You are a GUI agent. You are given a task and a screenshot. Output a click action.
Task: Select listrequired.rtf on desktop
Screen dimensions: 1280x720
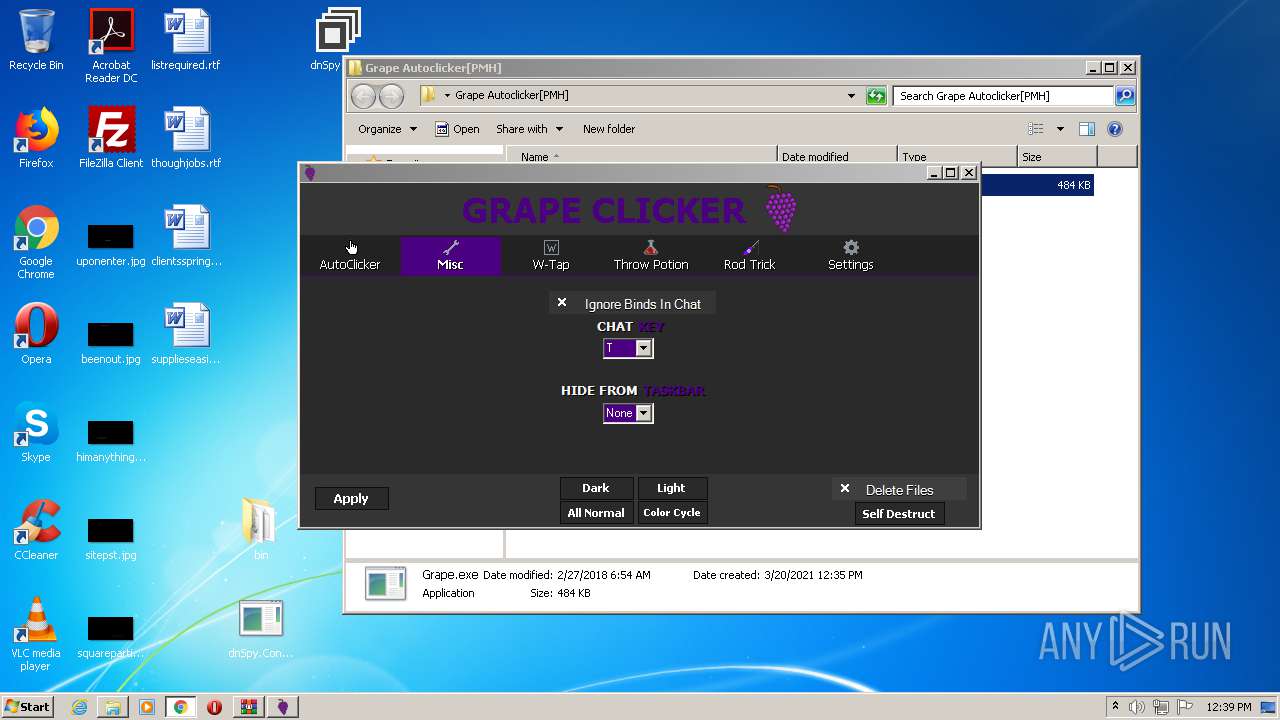186,40
